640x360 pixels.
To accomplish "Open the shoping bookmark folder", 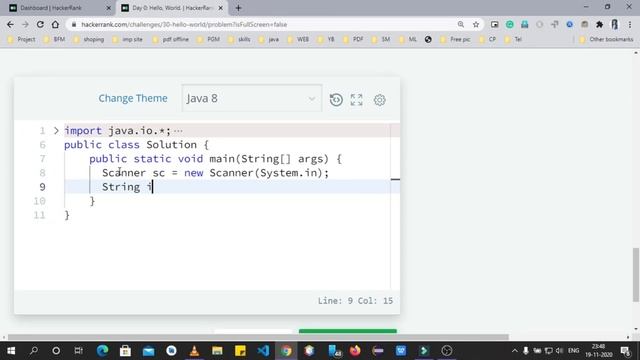I will pos(89,39).
